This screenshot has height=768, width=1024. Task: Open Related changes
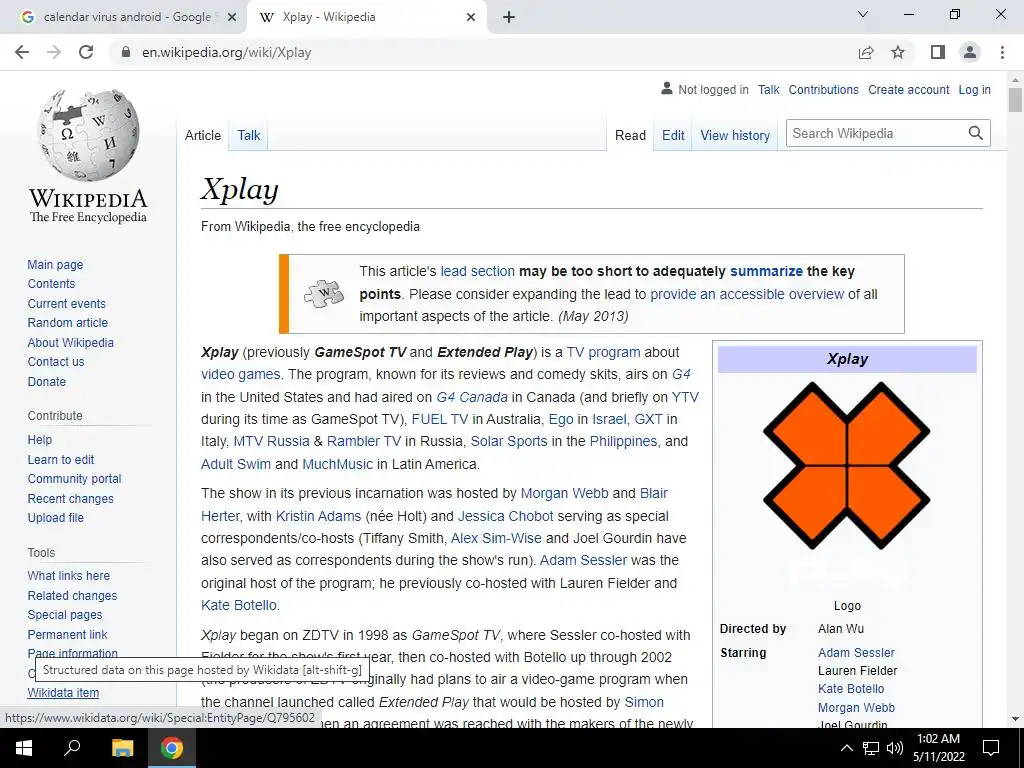pyautogui.click(x=72, y=596)
